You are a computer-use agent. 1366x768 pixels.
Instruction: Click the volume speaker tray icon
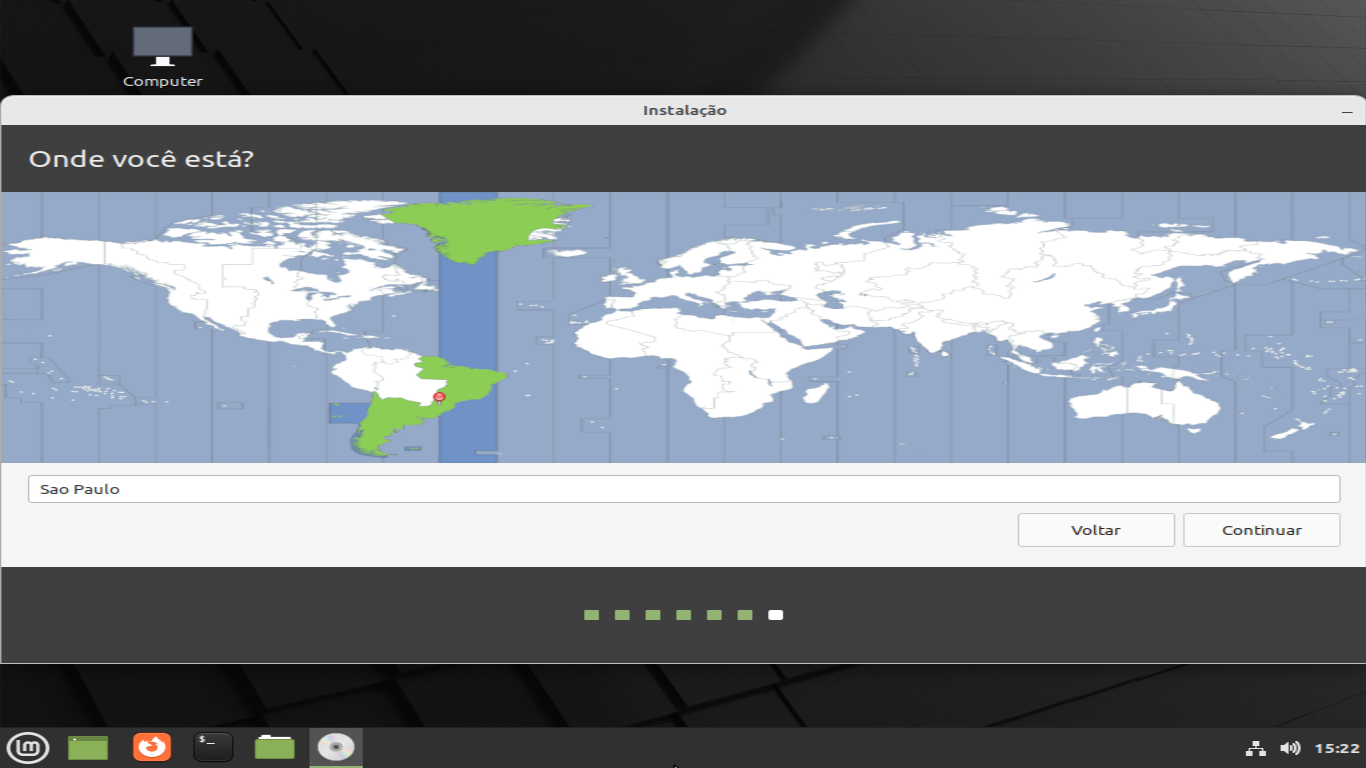(x=1290, y=748)
